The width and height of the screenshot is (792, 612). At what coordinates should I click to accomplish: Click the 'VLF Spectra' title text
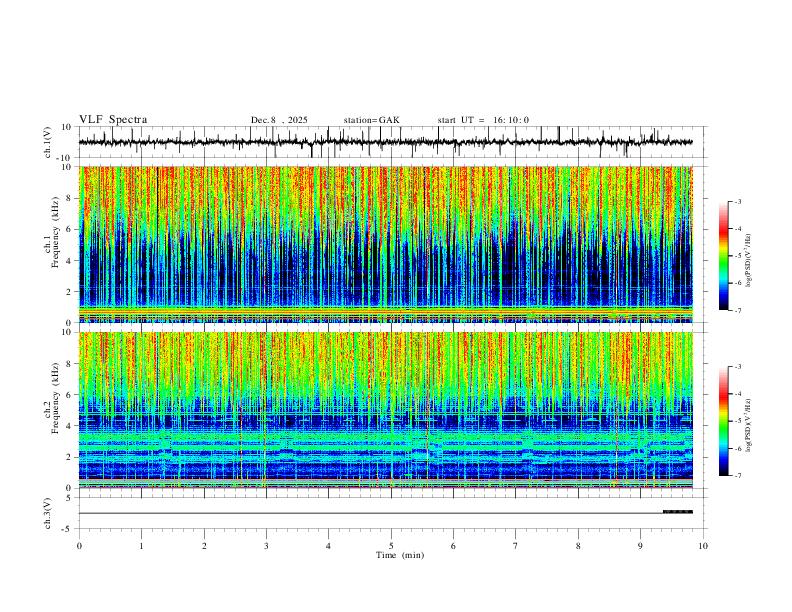coord(113,120)
